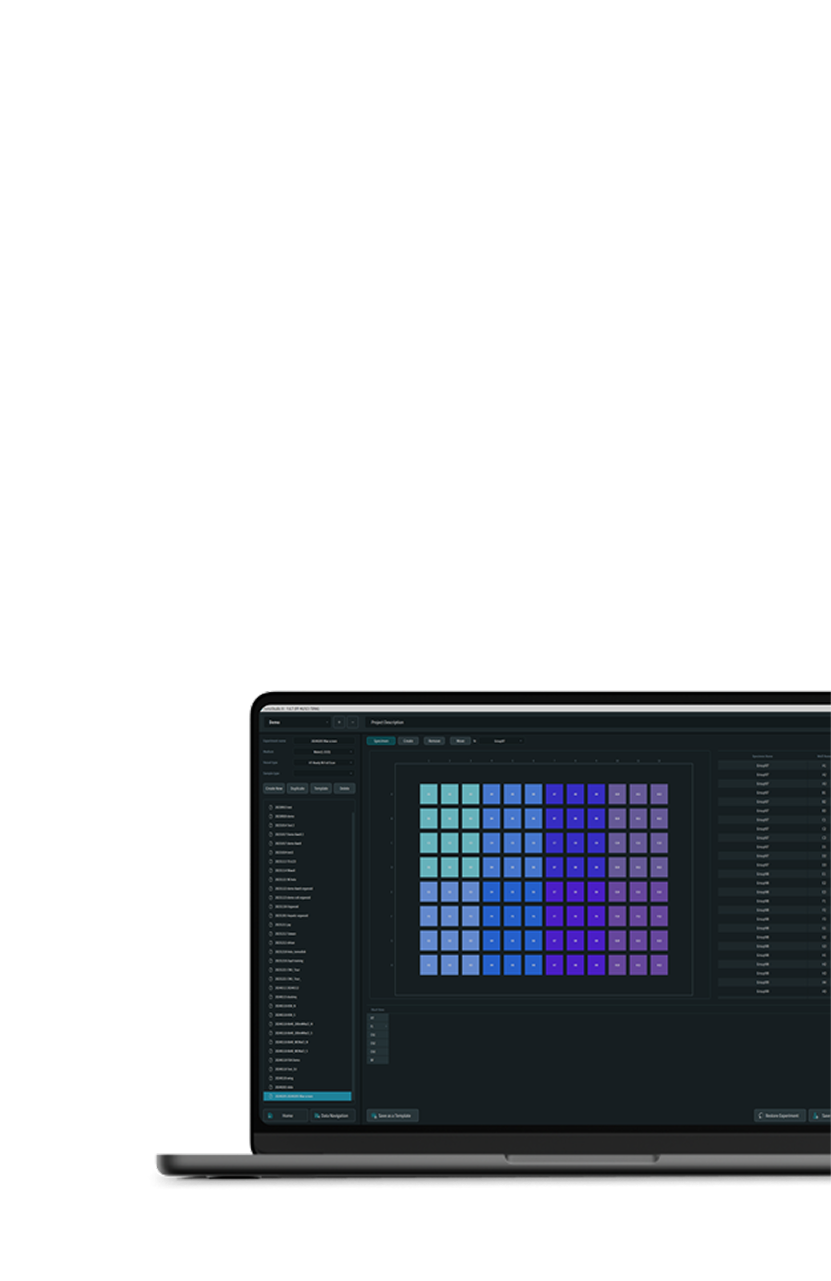Go to Home
The height and width of the screenshot is (1281, 831).
pyautogui.click(x=286, y=1115)
